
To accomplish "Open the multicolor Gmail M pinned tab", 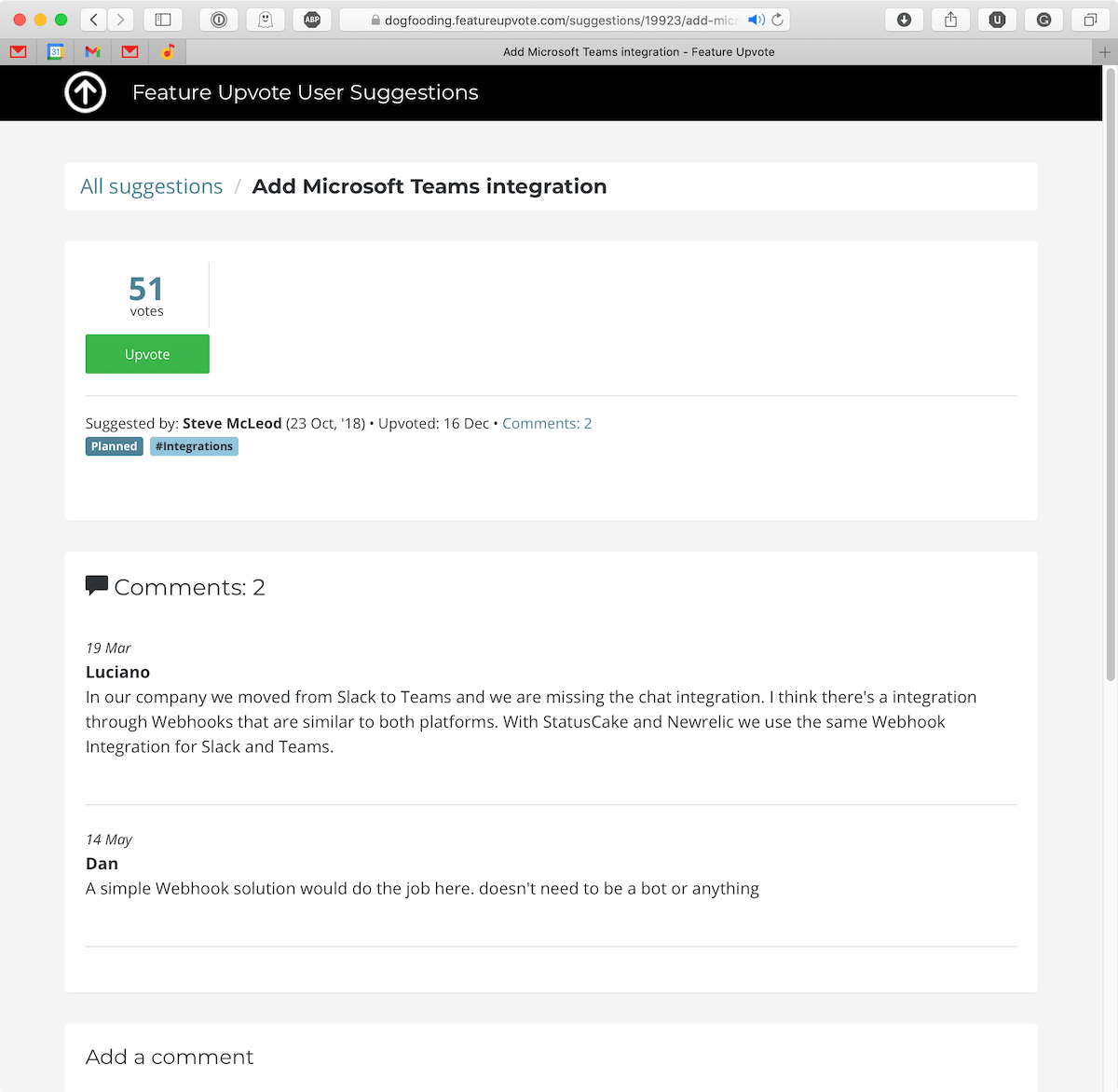I will (92, 52).
